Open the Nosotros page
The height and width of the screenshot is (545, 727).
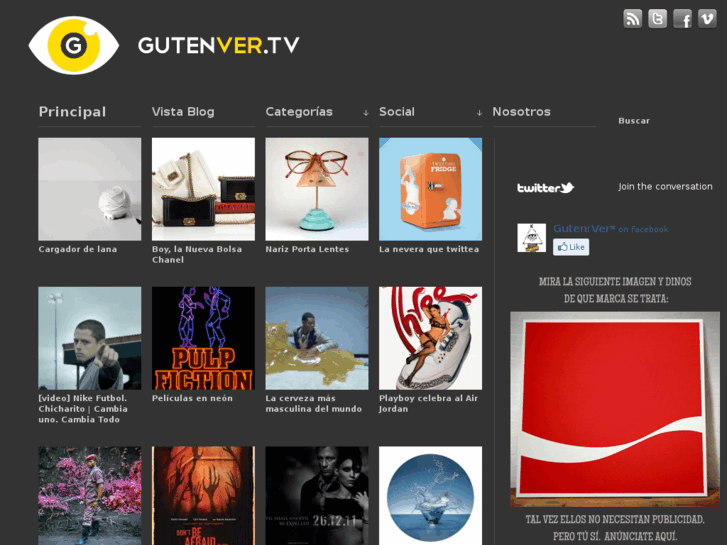(x=522, y=112)
